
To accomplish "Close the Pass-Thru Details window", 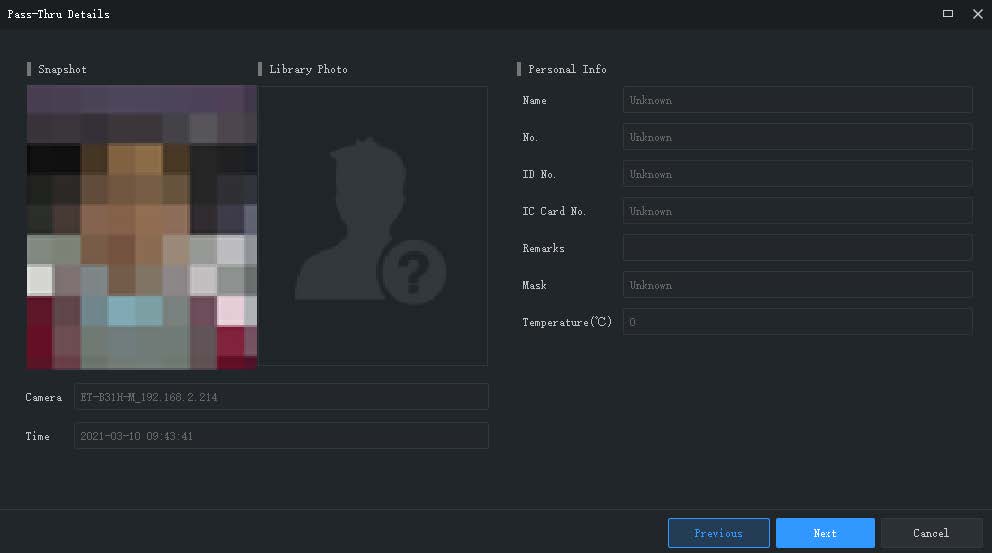I will click(x=977, y=13).
